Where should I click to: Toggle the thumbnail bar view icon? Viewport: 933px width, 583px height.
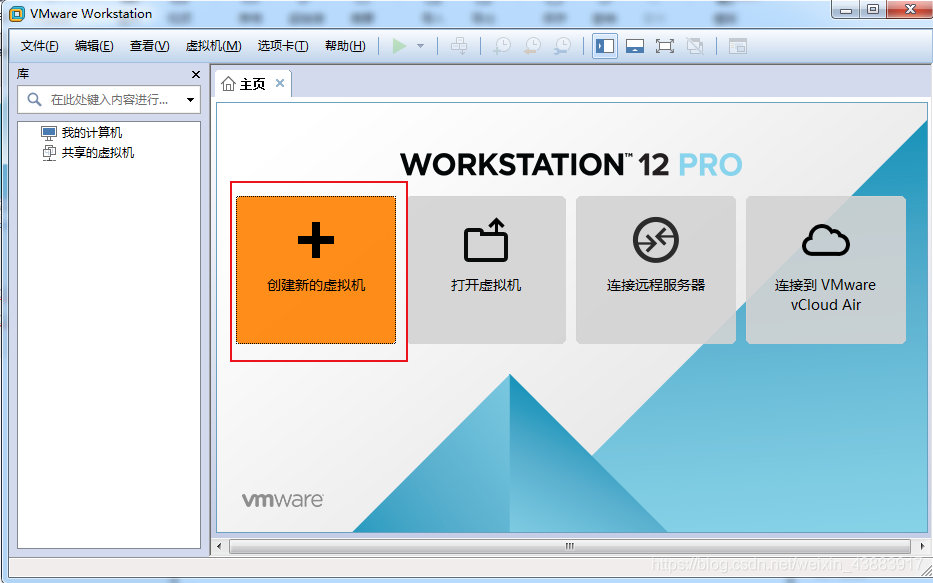(635, 46)
